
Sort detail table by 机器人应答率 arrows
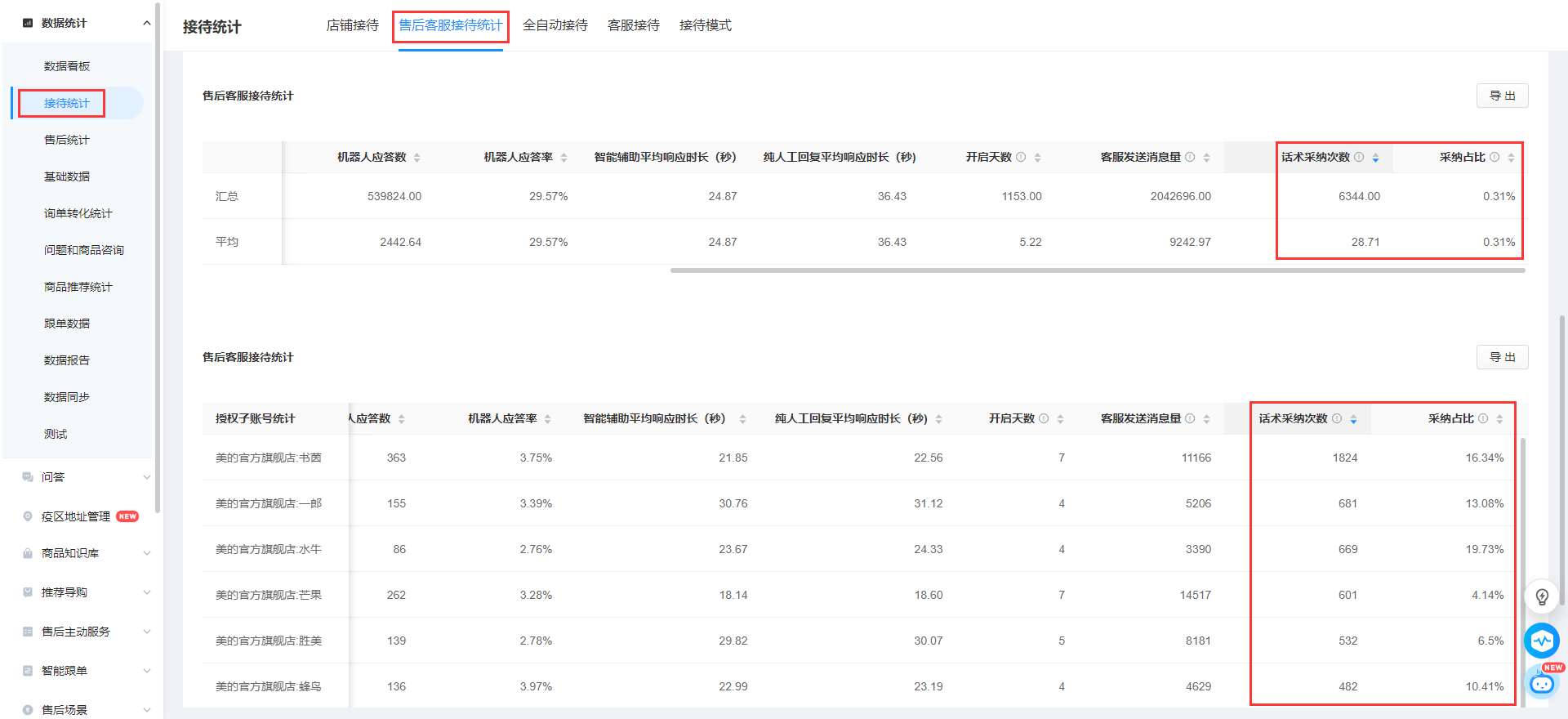pos(547,419)
